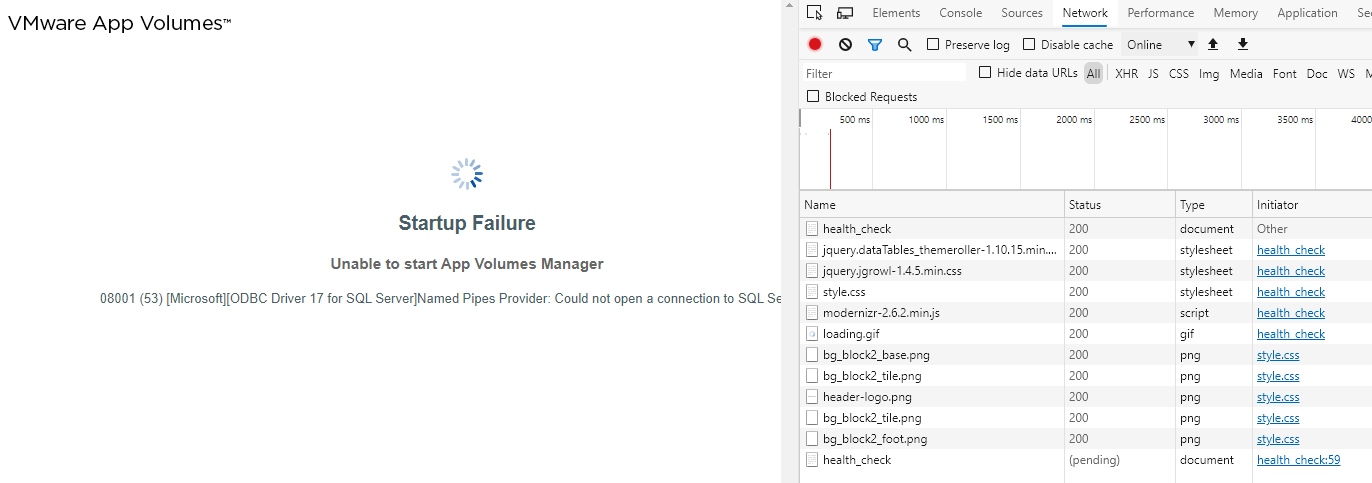Clear the network log

tap(845, 45)
